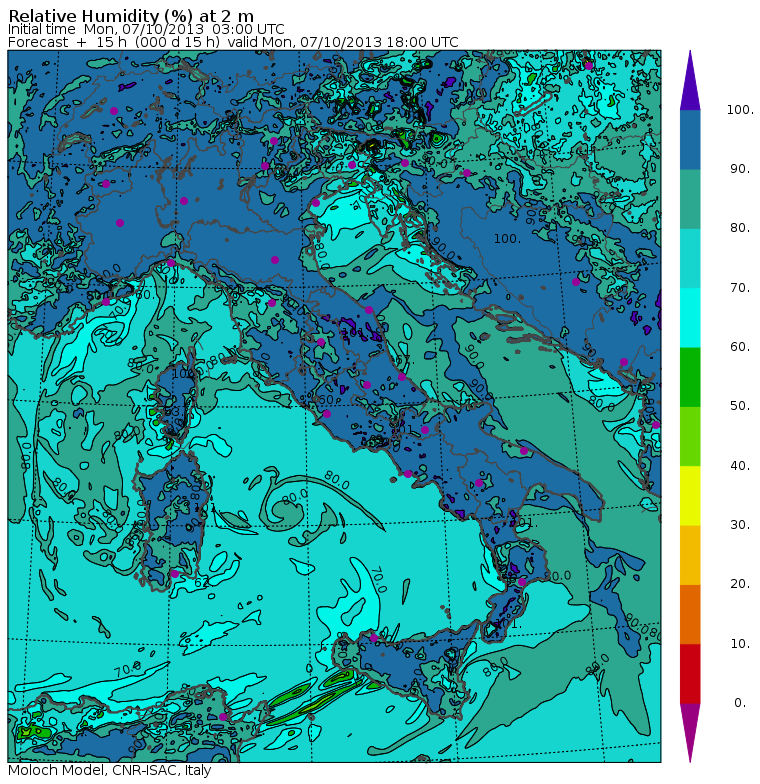Image resolution: width=760 pixels, height=784 pixels.
Task: Click the red 0–10 legend band
Action: tap(690, 674)
